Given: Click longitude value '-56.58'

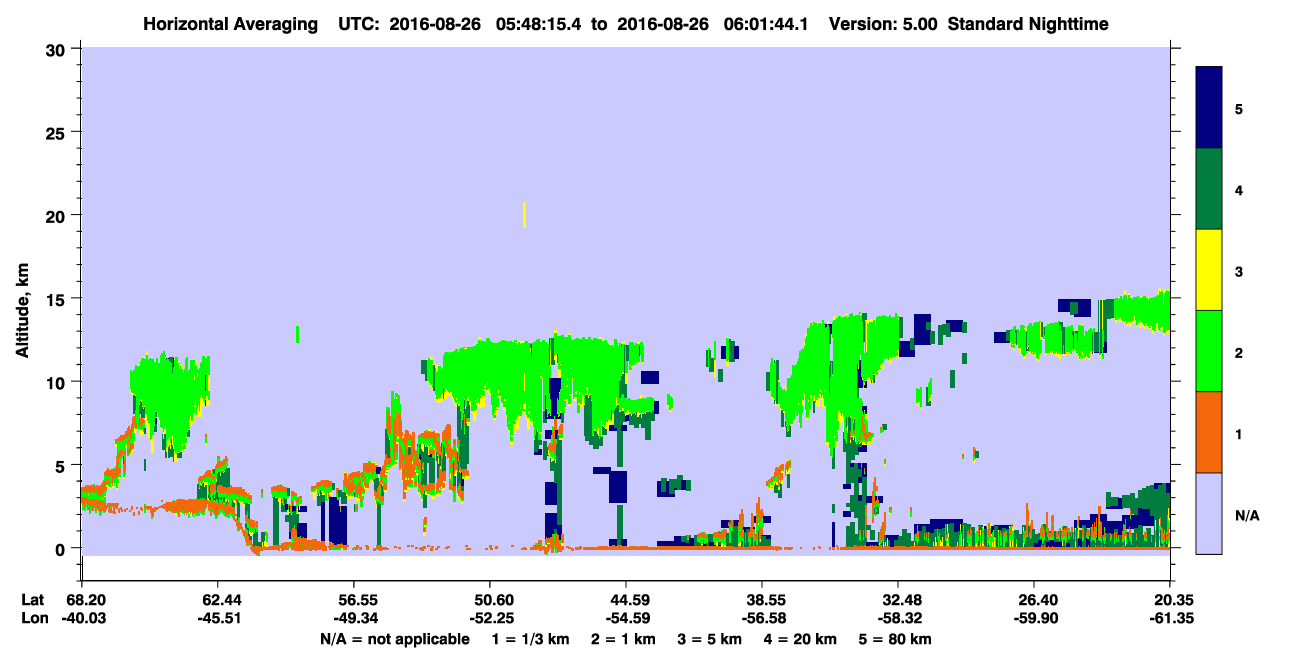Looking at the screenshot, I should click(762, 618).
